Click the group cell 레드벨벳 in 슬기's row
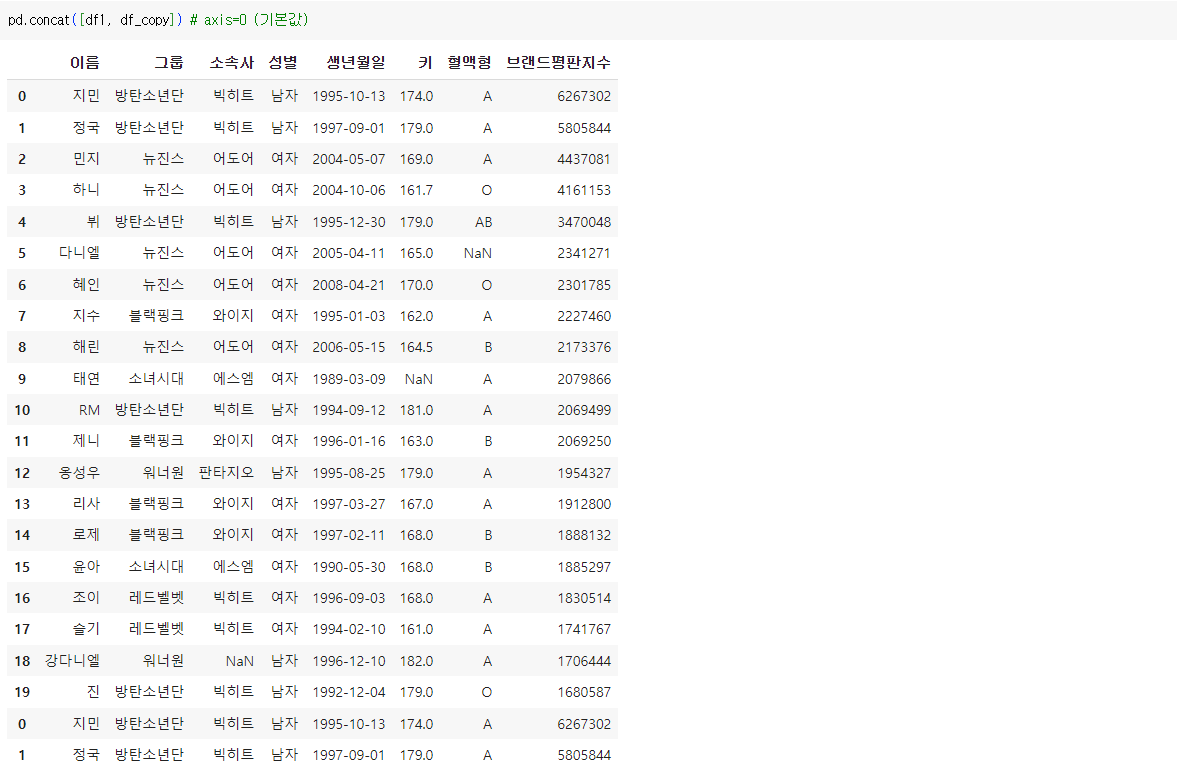Image resolution: width=1177 pixels, height=770 pixels. (x=156, y=629)
